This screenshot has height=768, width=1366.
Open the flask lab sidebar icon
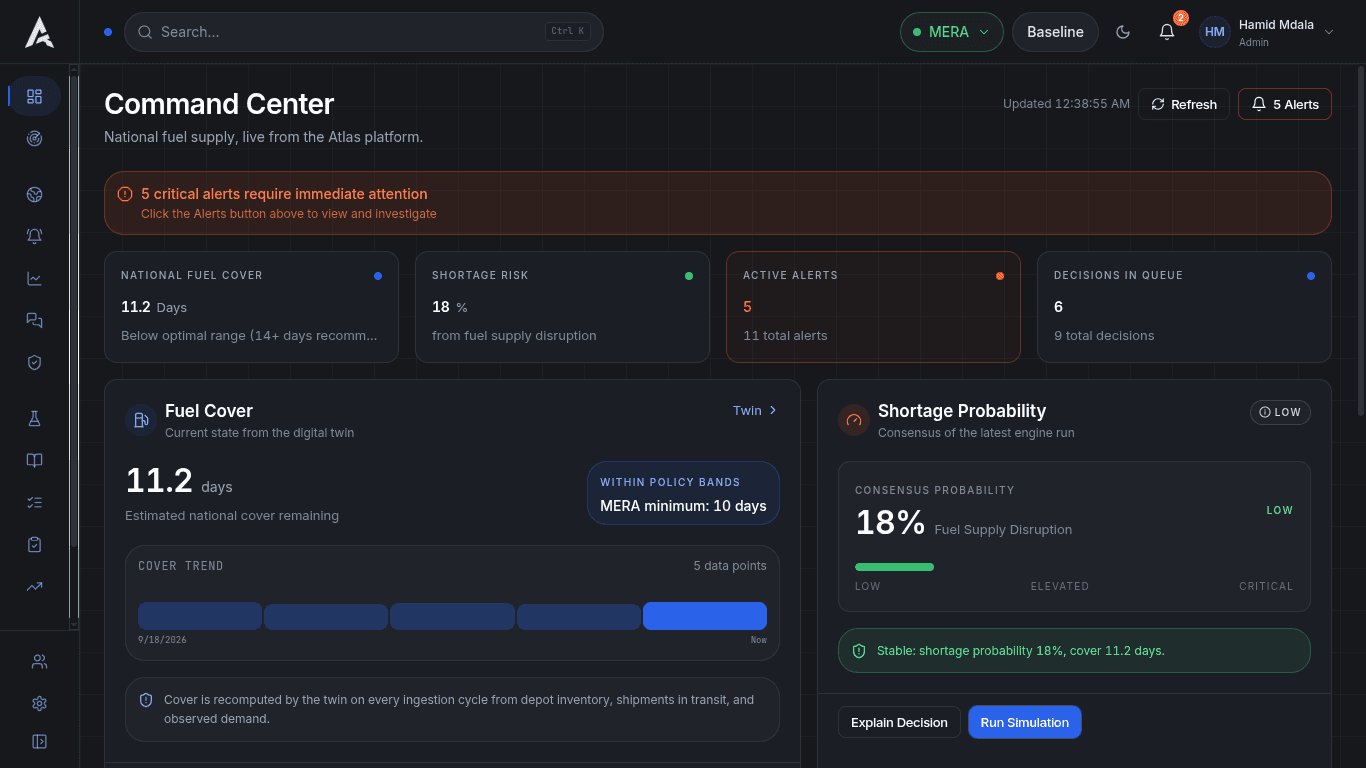(x=34, y=419)
